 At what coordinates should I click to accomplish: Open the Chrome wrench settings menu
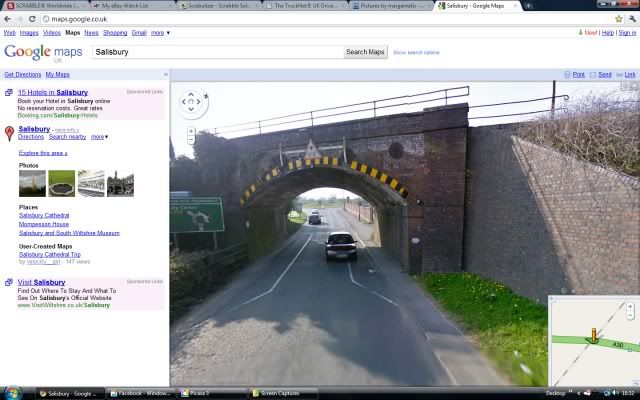pyautogui.click(x=632, y=19)
